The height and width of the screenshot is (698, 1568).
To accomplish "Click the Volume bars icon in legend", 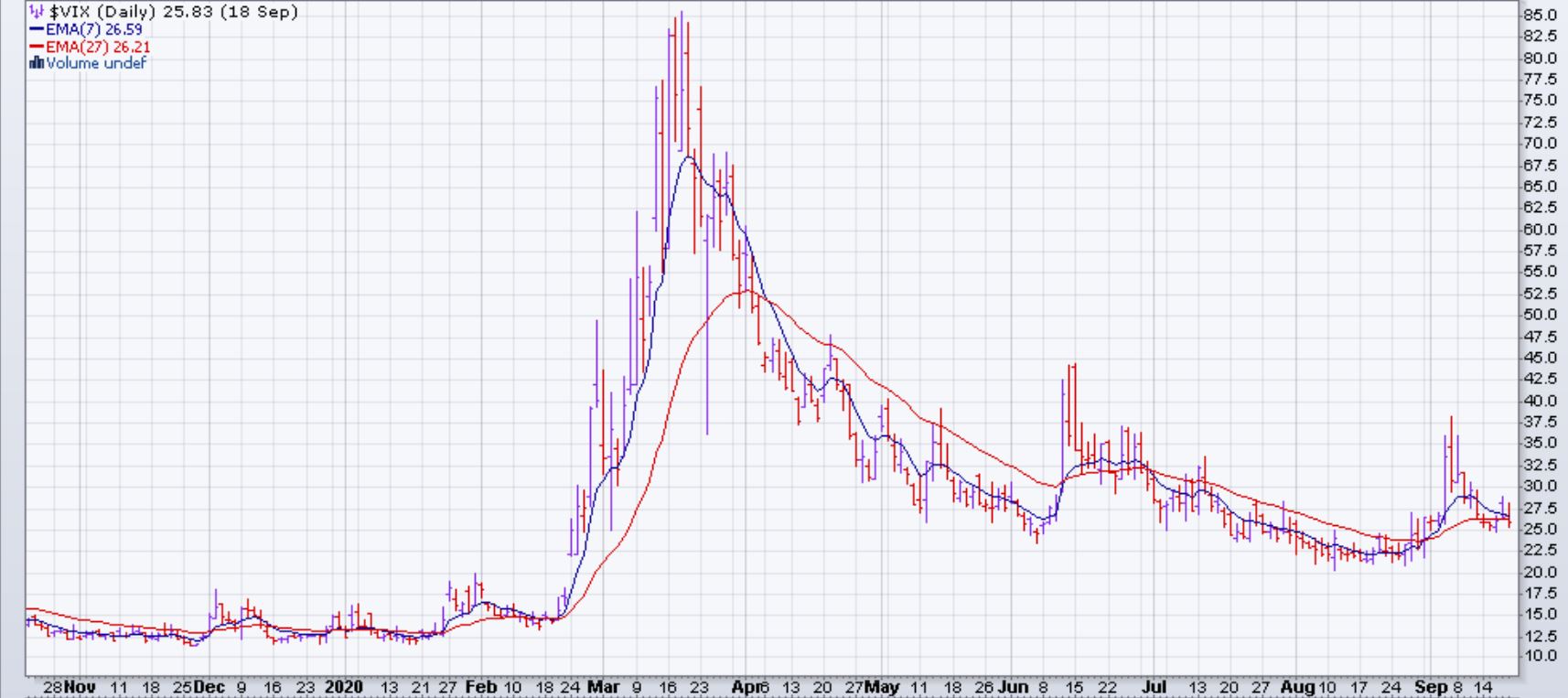I will [x=37, y=63].
